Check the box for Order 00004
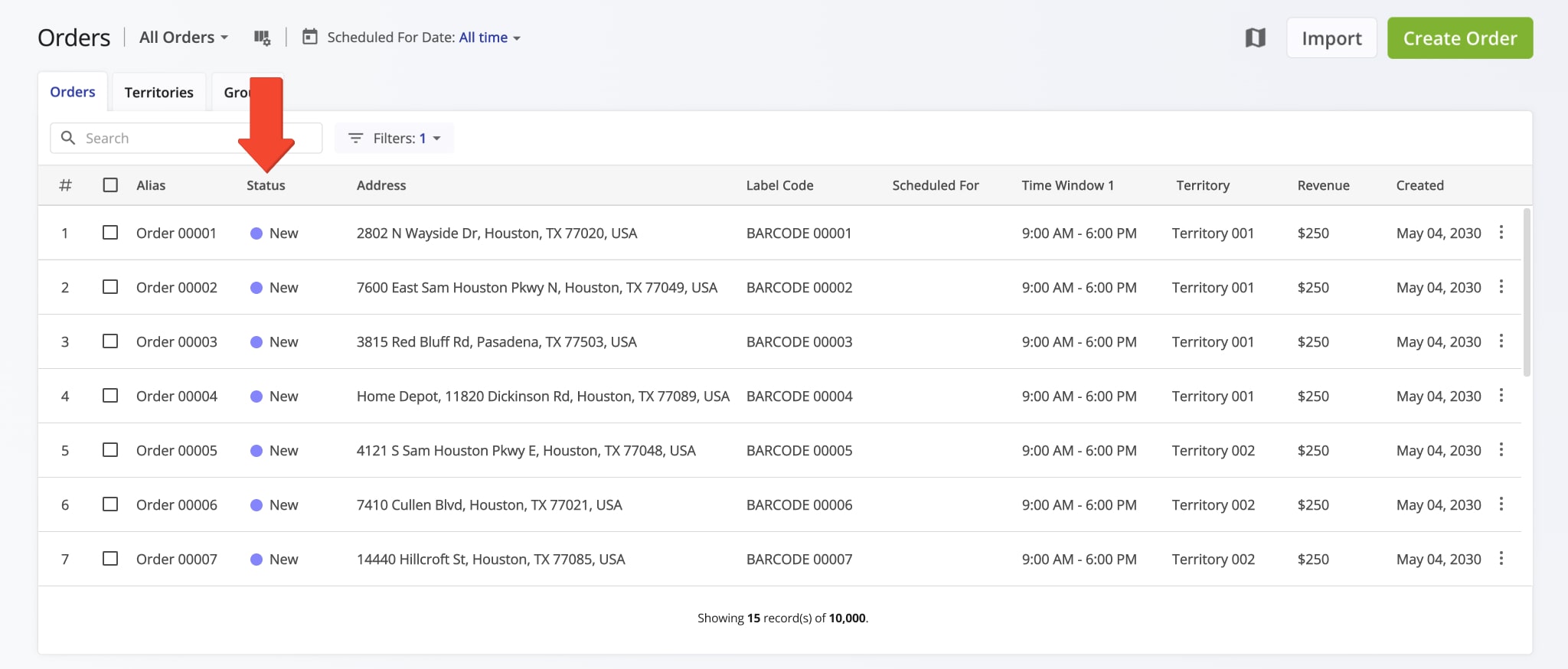The height and width of the screenshot is (669, 1568). [110, 395]
